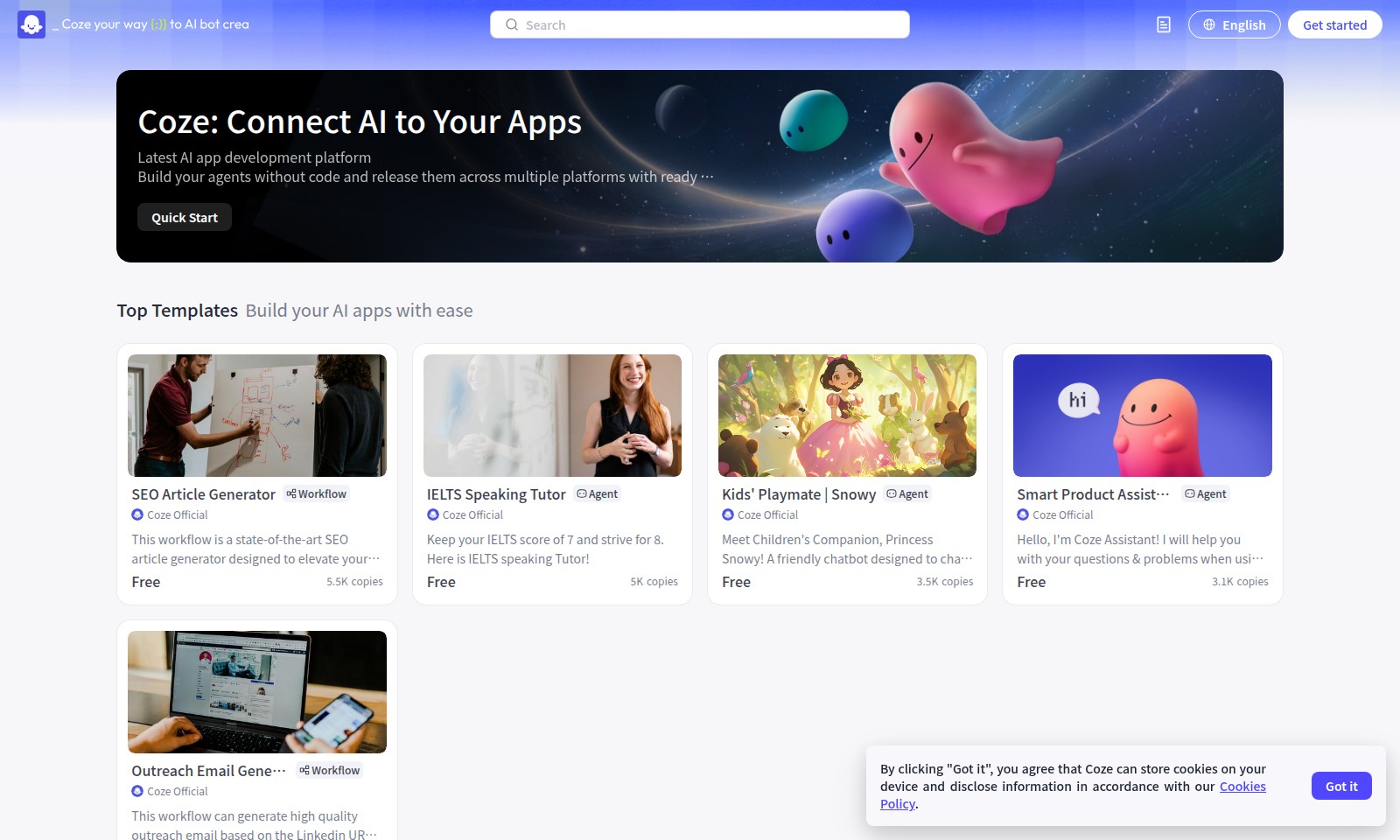
Task: Click Coze Official badge icon under SEO Article Generator
Action: [x=137, y=514]
